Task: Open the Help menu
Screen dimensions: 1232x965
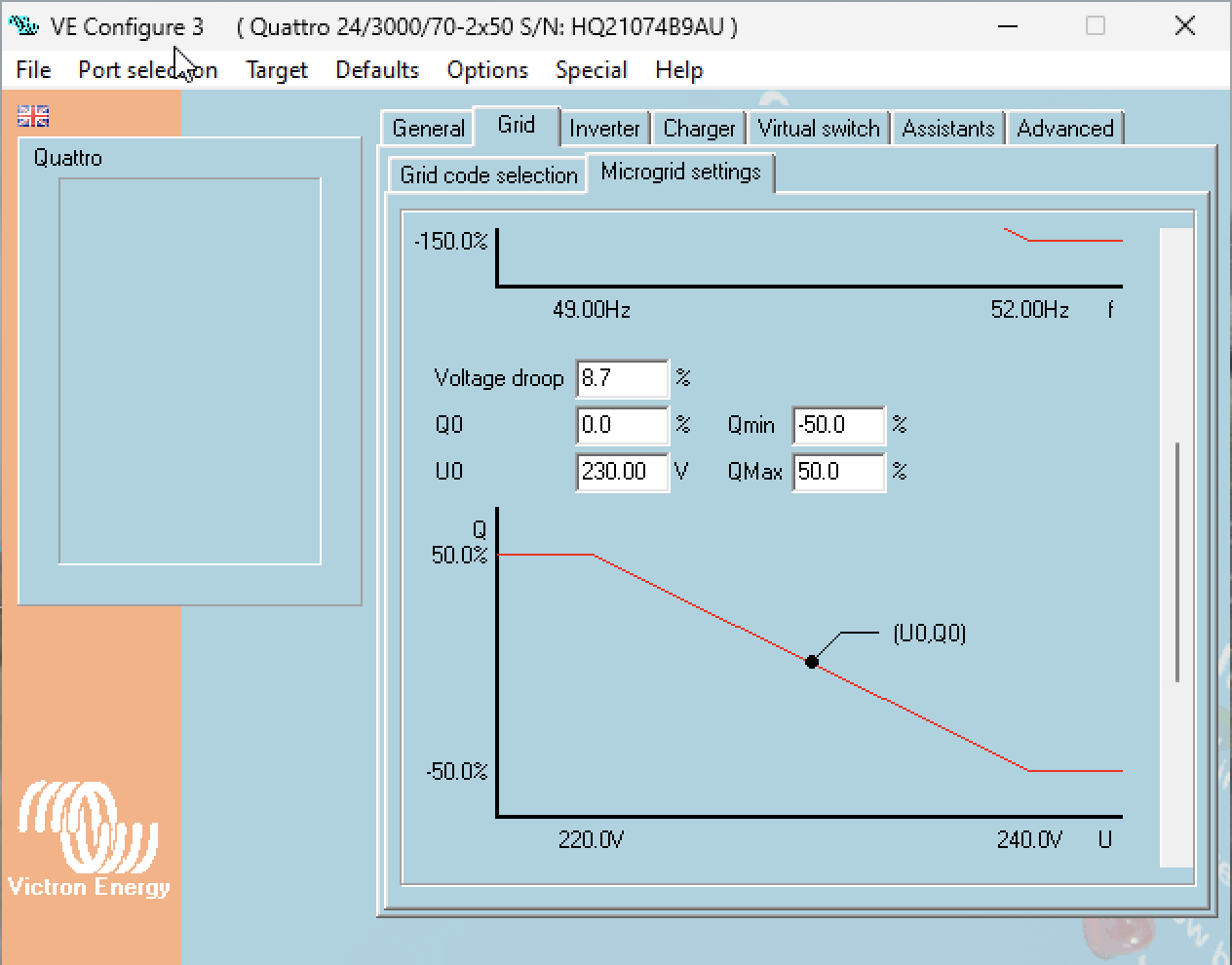Action: (679, 70)
